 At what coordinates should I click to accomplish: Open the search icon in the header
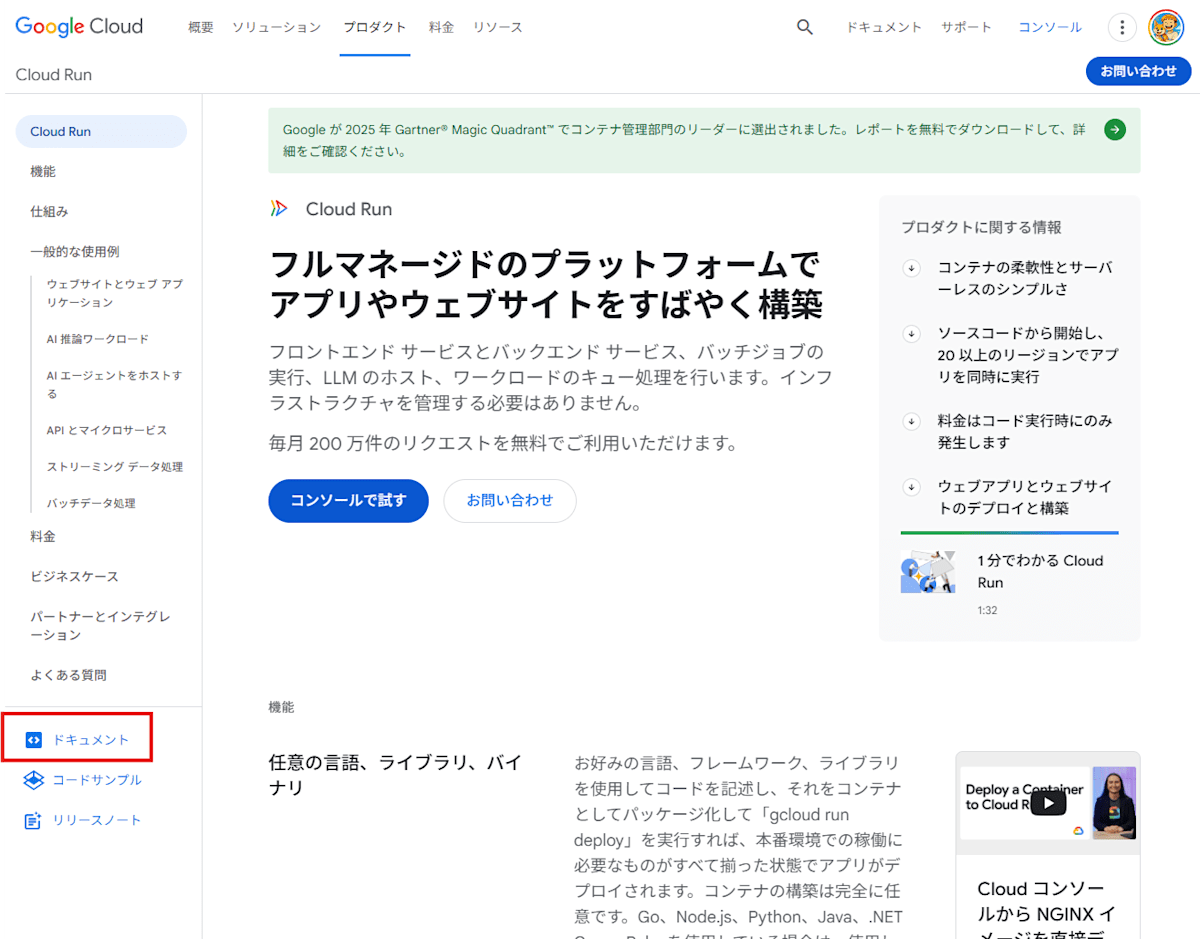click(x=805, y=27)
